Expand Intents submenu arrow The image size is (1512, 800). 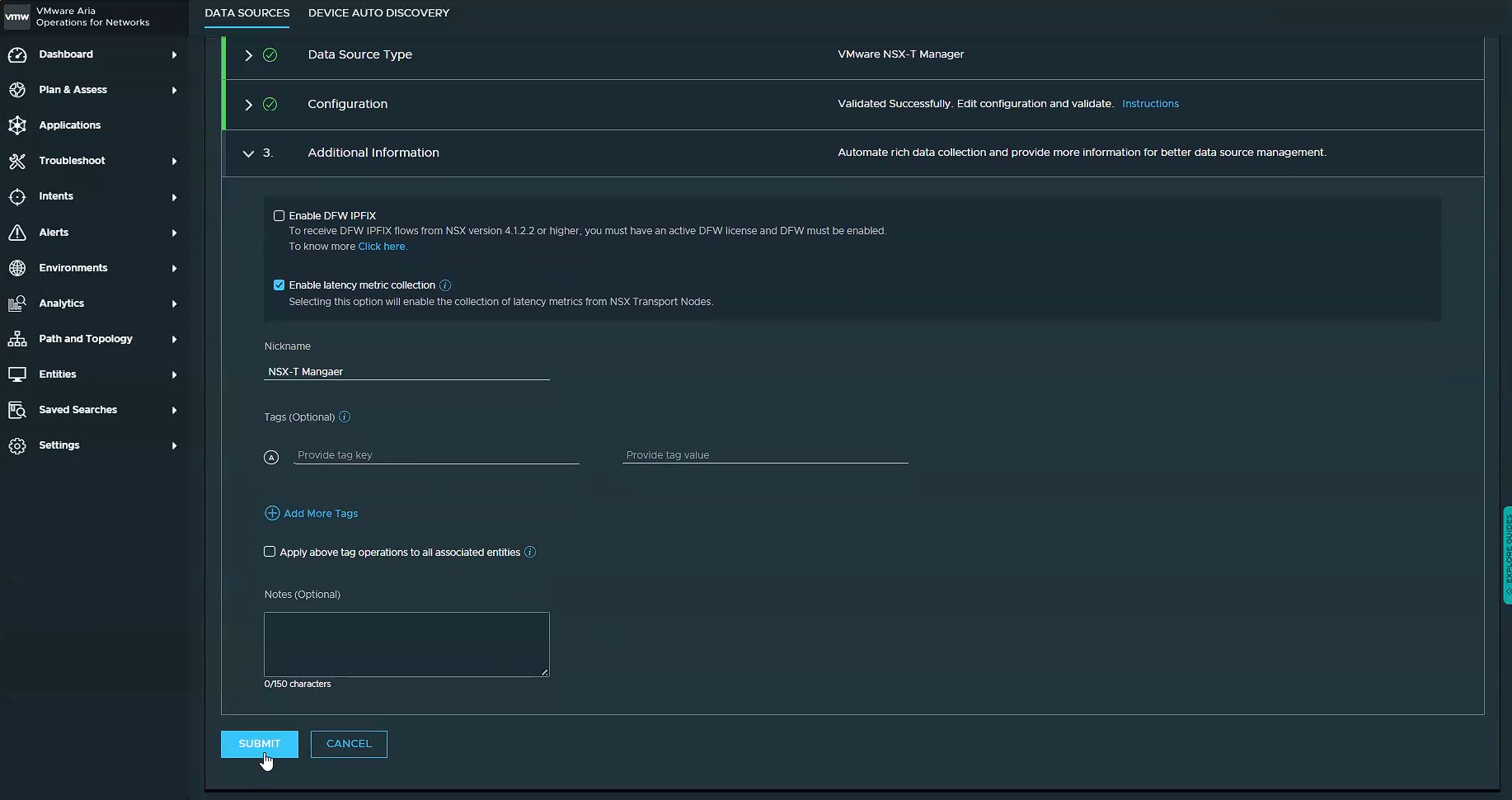pyautogui.click(x=174, y=197)
